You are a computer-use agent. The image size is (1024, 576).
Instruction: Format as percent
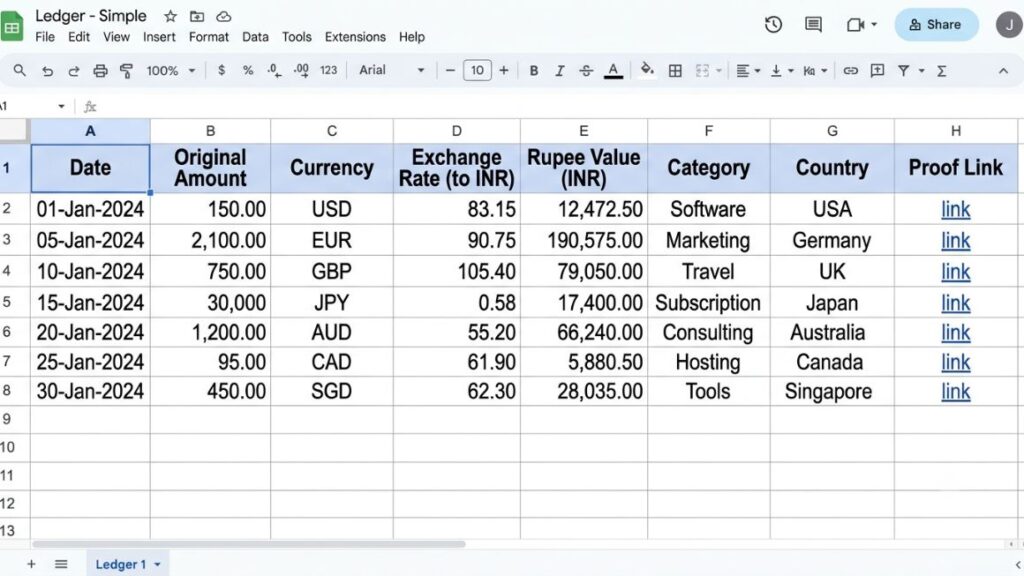click(x=248, y=70)
